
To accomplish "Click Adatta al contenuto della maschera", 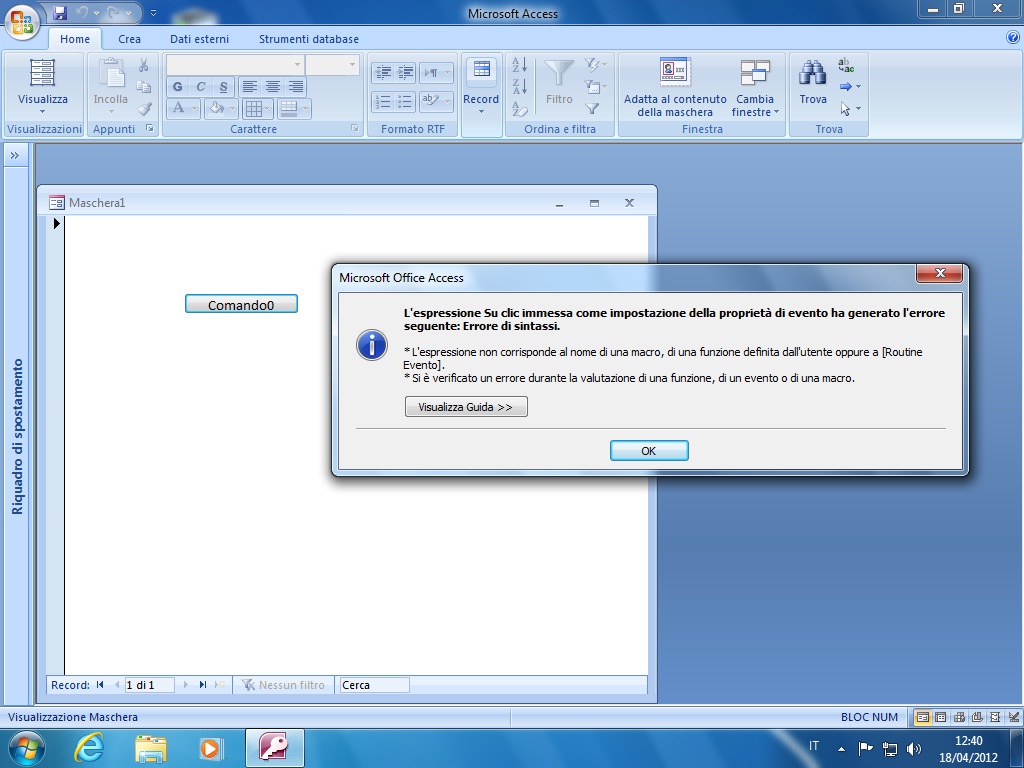I will (x=675, y=87).
